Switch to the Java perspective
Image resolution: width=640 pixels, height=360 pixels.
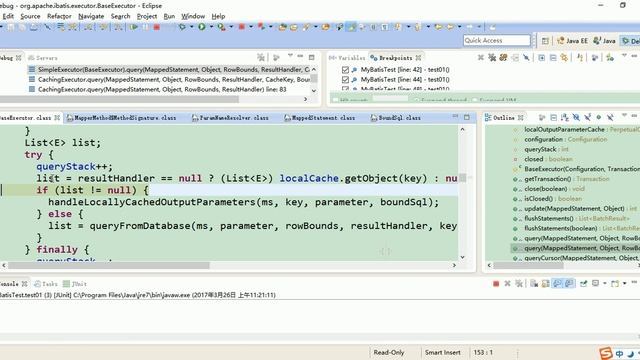604,40
